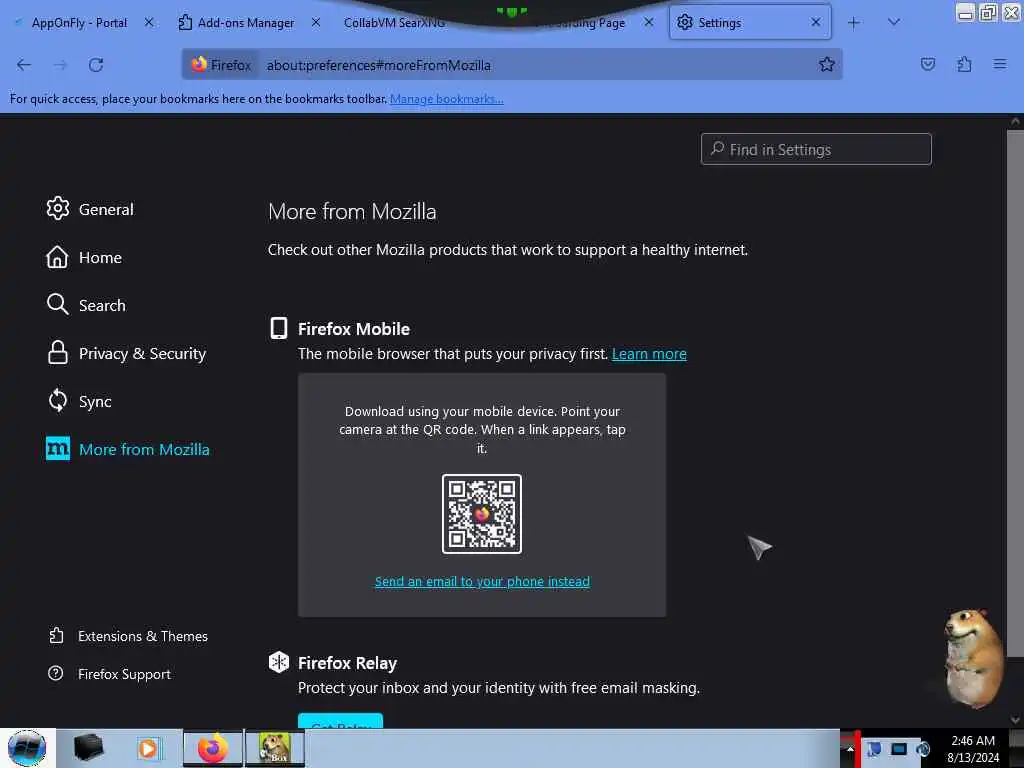
Task: Click the Firefox Relay heading
Action: point(347,663)
